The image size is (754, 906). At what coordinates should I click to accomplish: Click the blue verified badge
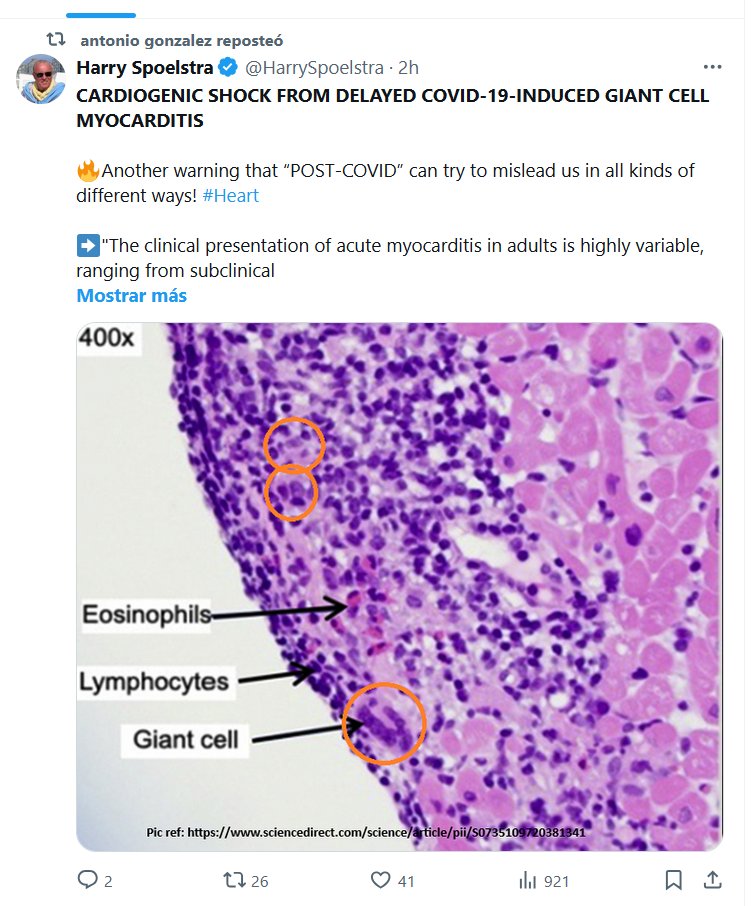click(228, 68)
